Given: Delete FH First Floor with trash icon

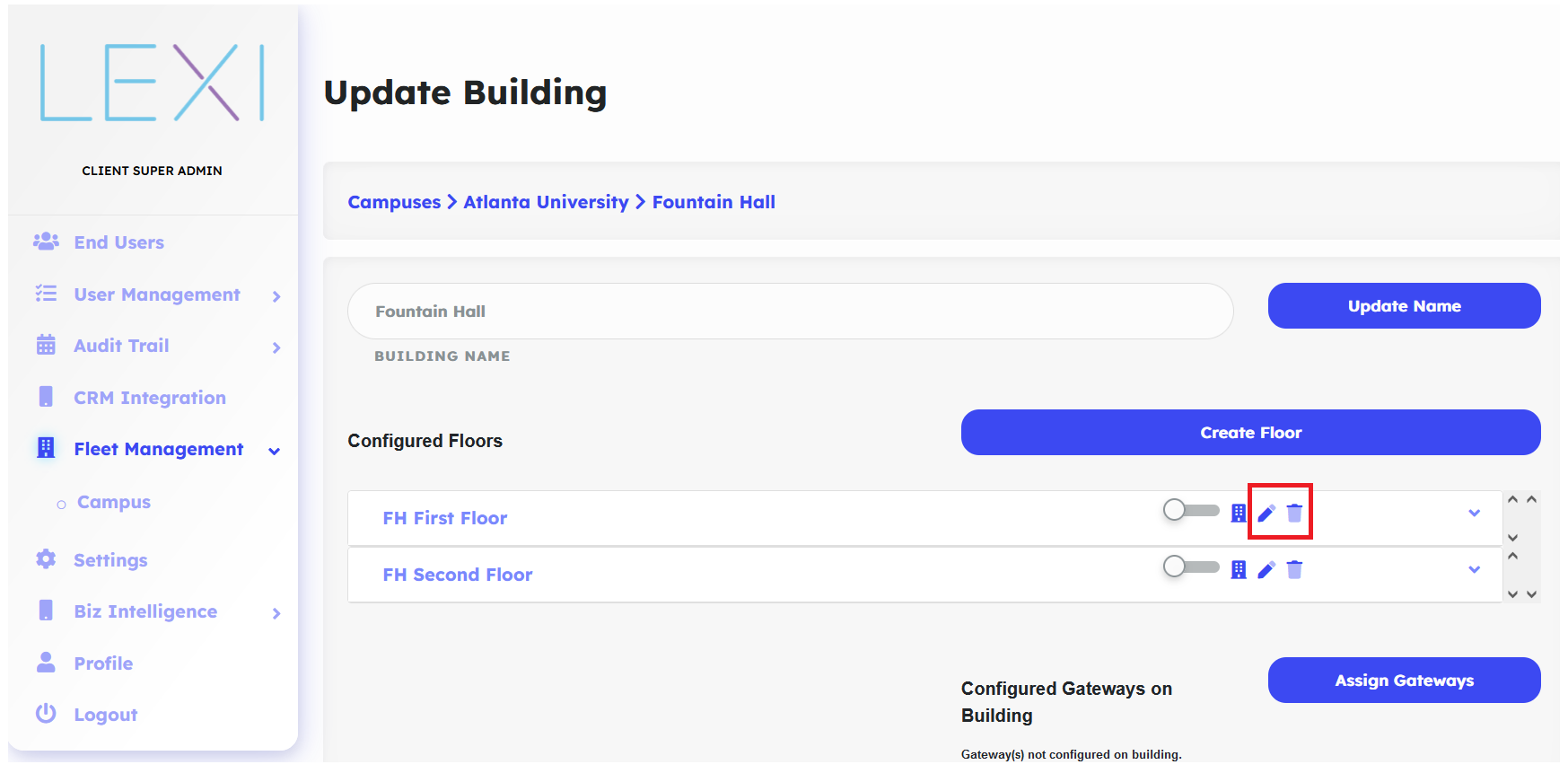Looking at the screenshot, I should [1294, 514].
